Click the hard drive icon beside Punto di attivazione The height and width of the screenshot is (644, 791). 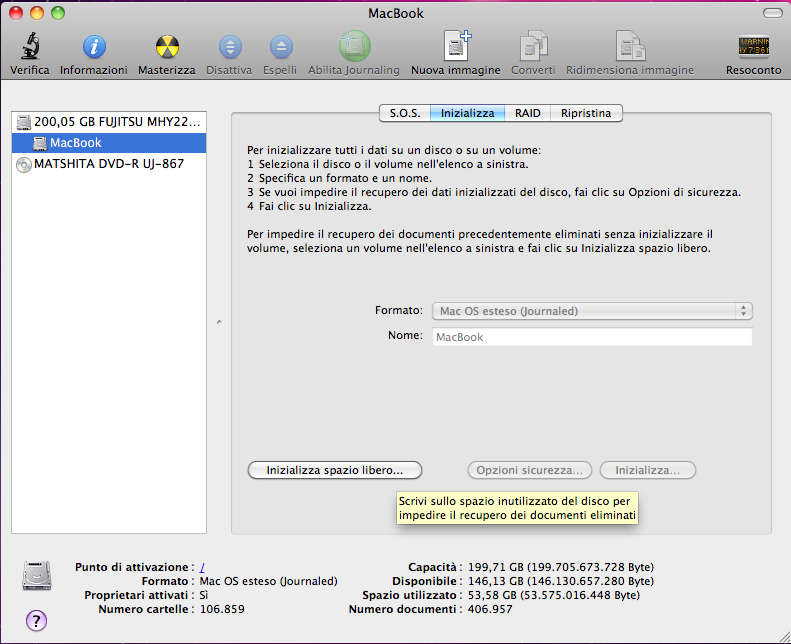37,575
